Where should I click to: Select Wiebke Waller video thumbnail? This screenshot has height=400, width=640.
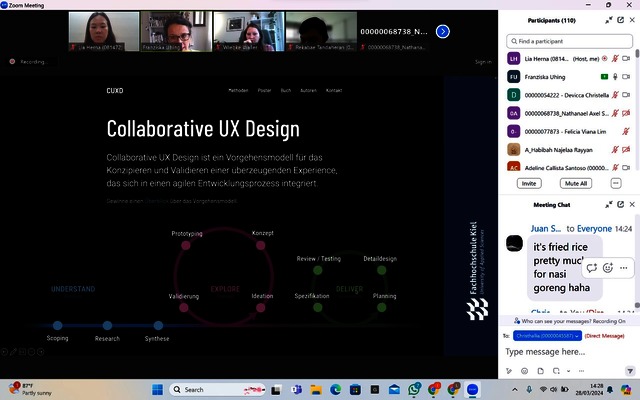pos(249,31)
